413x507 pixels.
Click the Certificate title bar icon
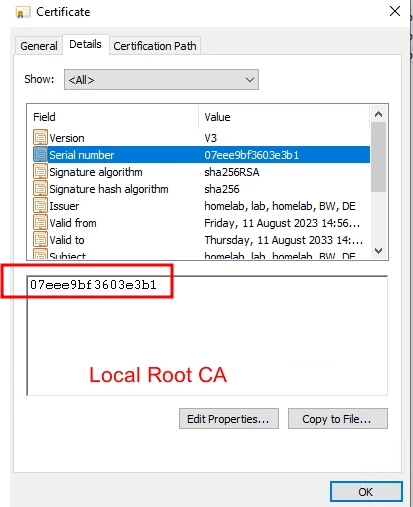pos(23,12)
